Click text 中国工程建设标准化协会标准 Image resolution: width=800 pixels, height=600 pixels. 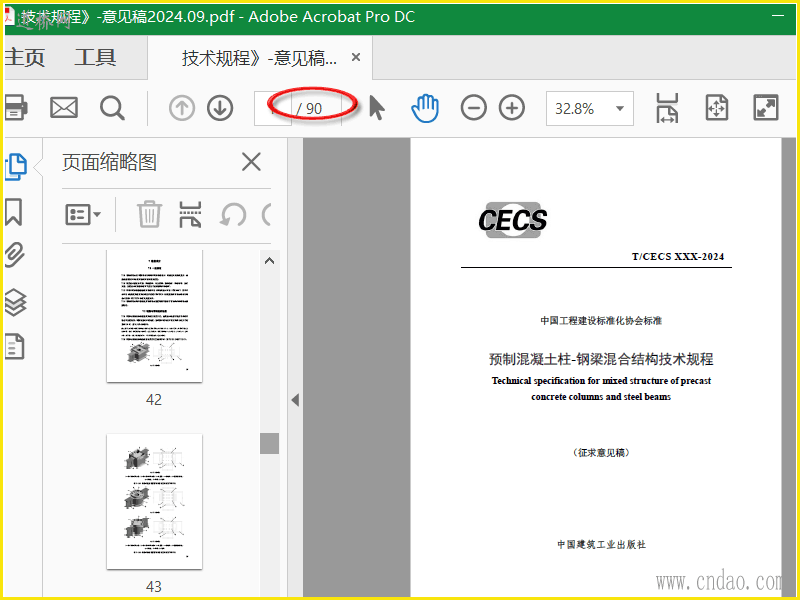(x=601, y=320)
